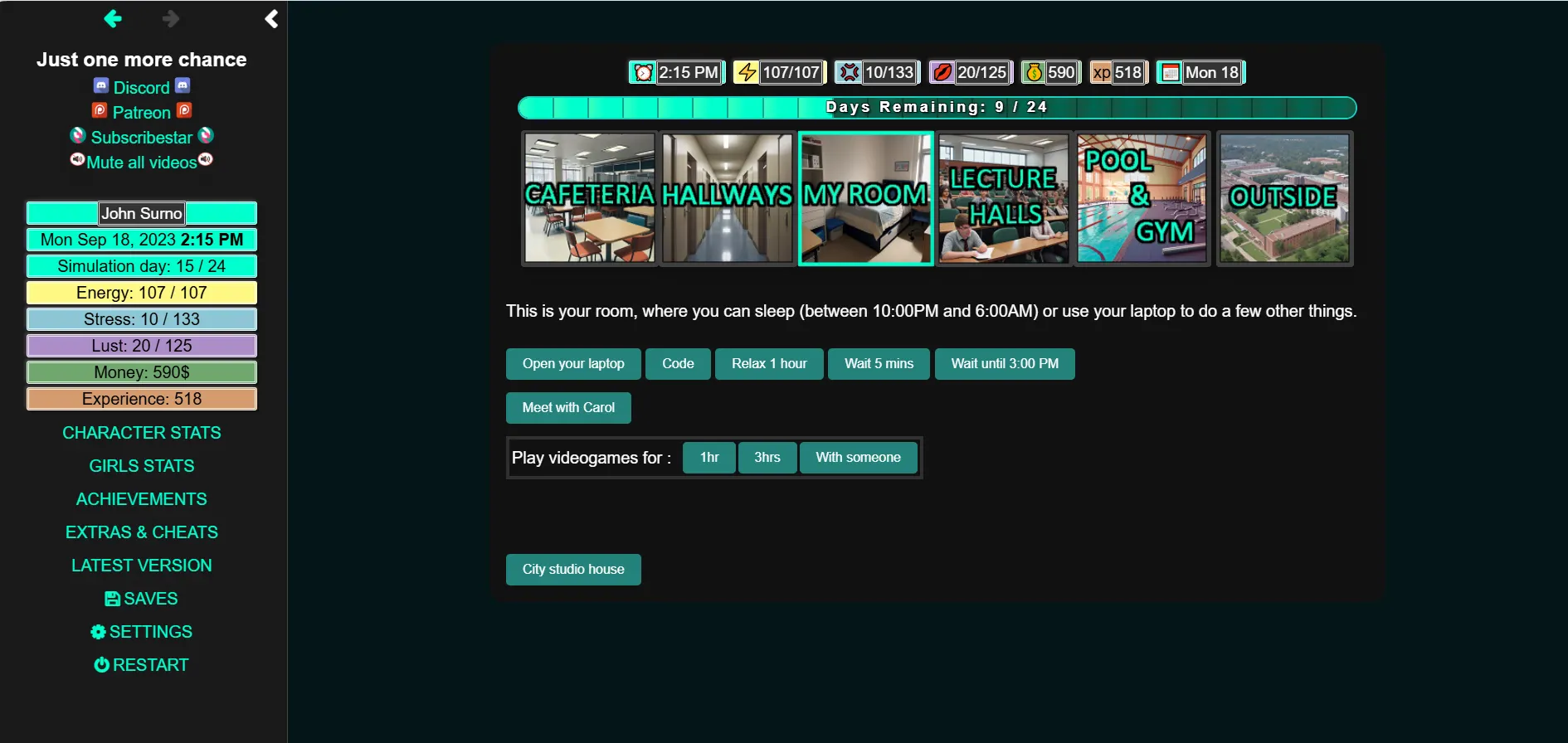
Task: Click the Patreon icon right of the label
Action: pyautogui.click(x=185, y=110)
